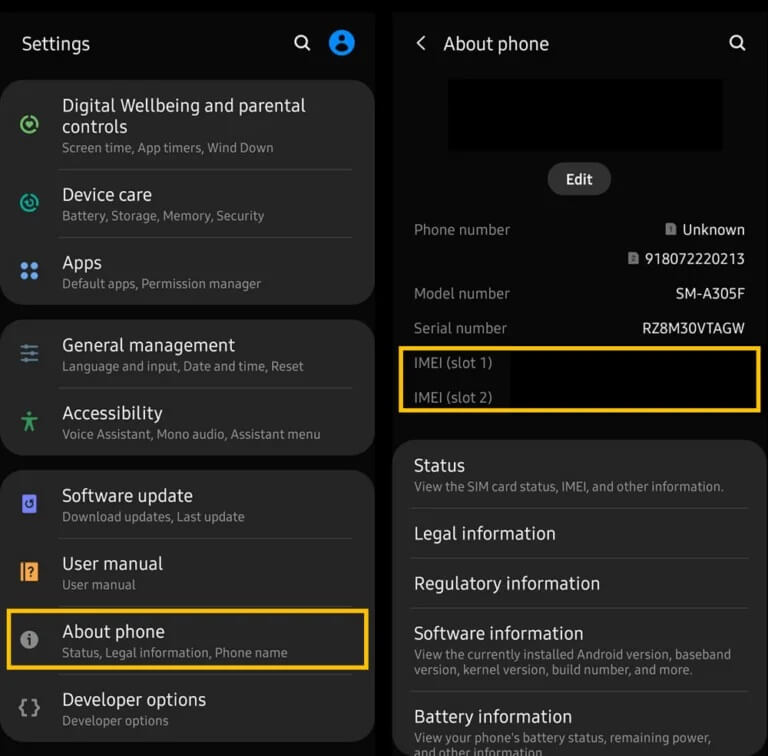Tap the User manual book icon

pos(30,572)
